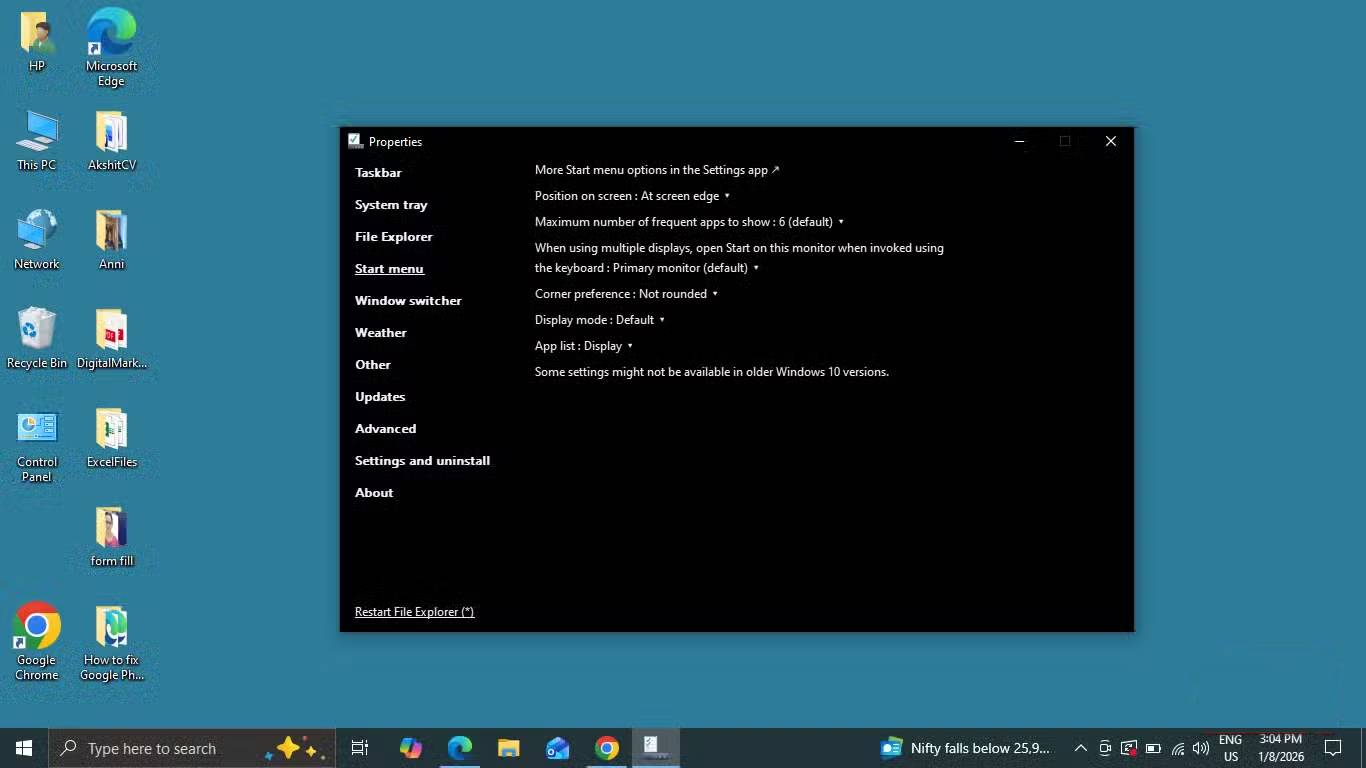Open the HP user folder on desktop

(37, 41)
